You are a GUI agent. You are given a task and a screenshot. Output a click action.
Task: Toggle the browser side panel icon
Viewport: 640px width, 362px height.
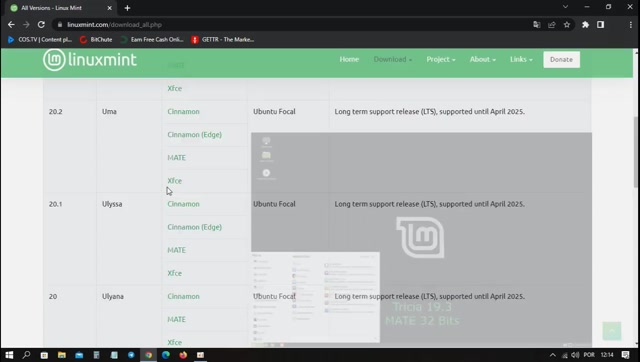pyautogui.click(x=600, y=24)
